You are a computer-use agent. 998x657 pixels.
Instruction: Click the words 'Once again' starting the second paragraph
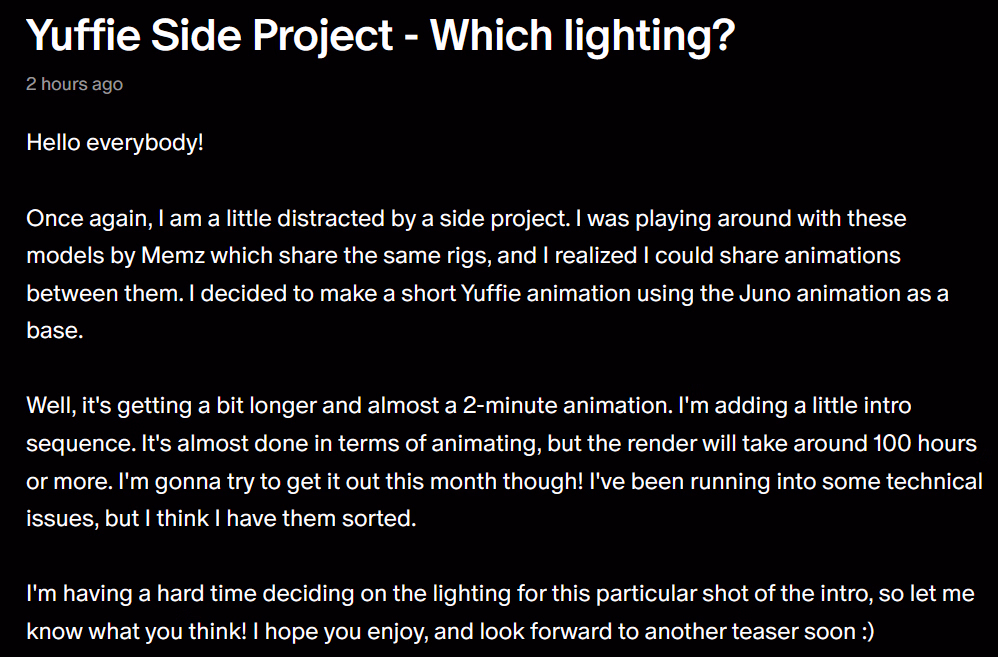click(x=89, y=219)
